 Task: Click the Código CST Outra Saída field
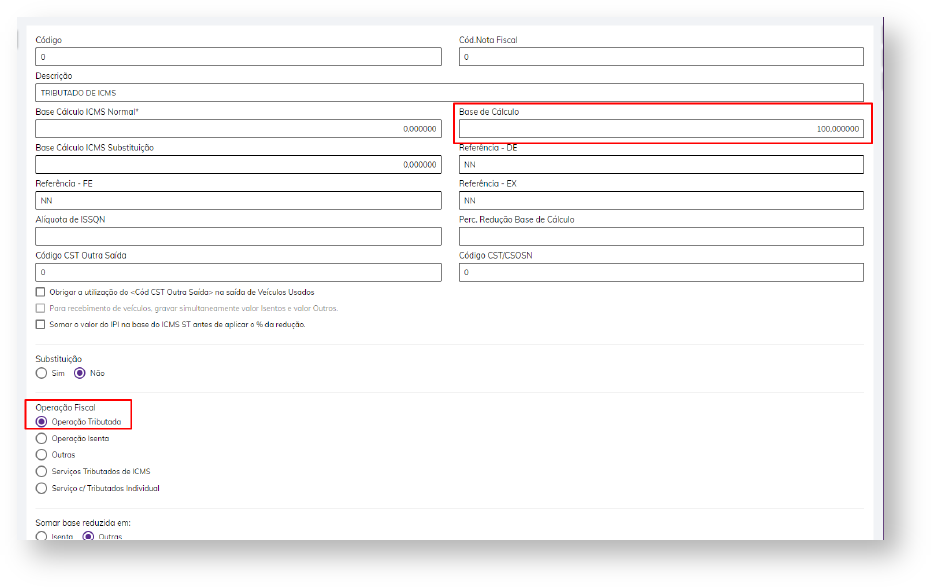pos(238,272)
